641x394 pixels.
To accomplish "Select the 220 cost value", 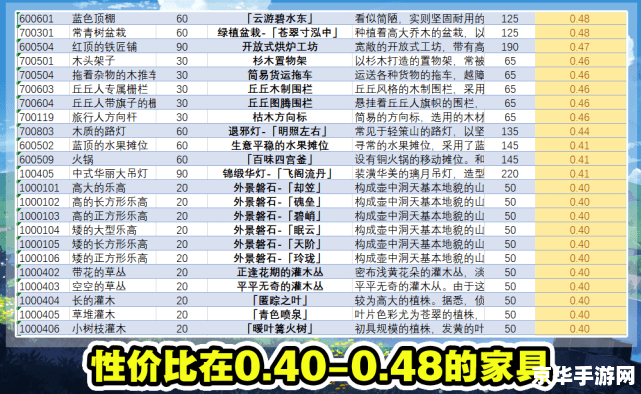I will [510, 174].
